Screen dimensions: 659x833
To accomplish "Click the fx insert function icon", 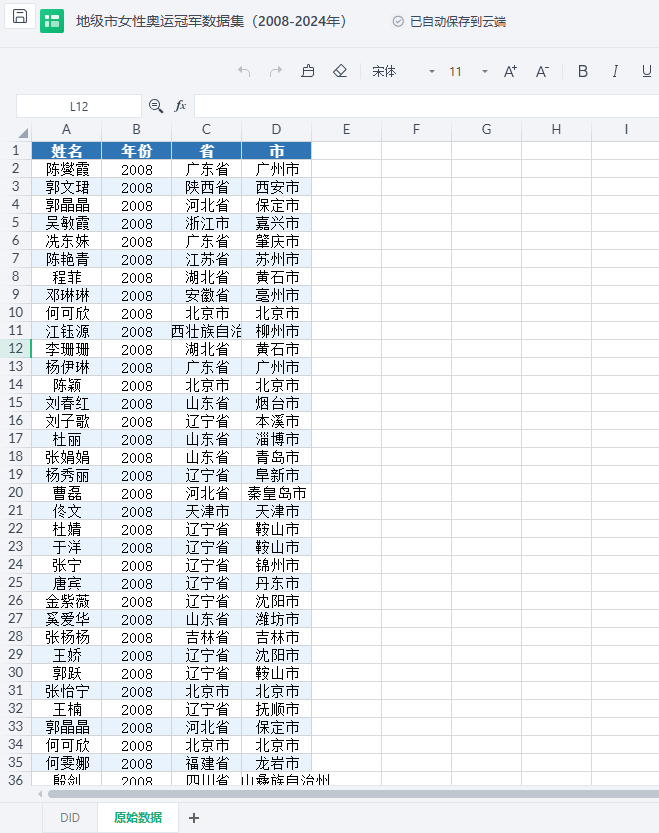I will pyautogui.click(x=180, y=106).
